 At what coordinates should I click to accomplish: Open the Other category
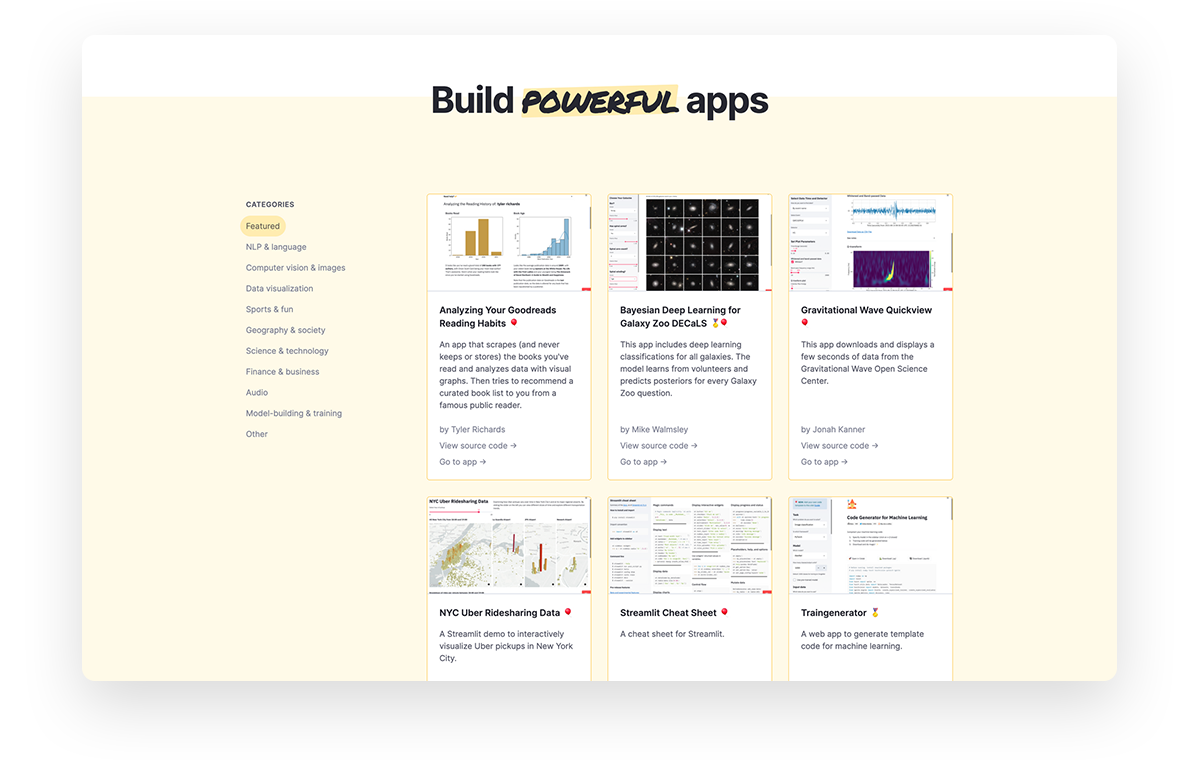(257, 434)
